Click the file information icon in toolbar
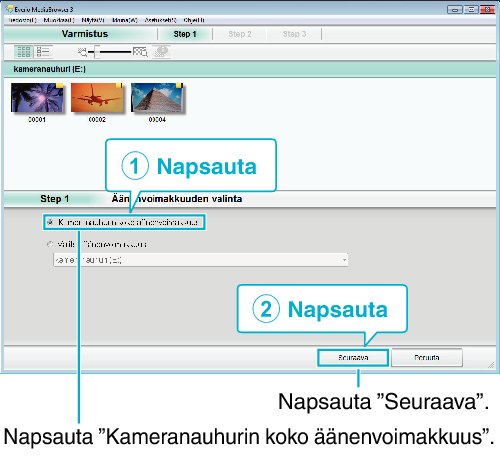Screen dimensions: 500x457 coord(162,52)
